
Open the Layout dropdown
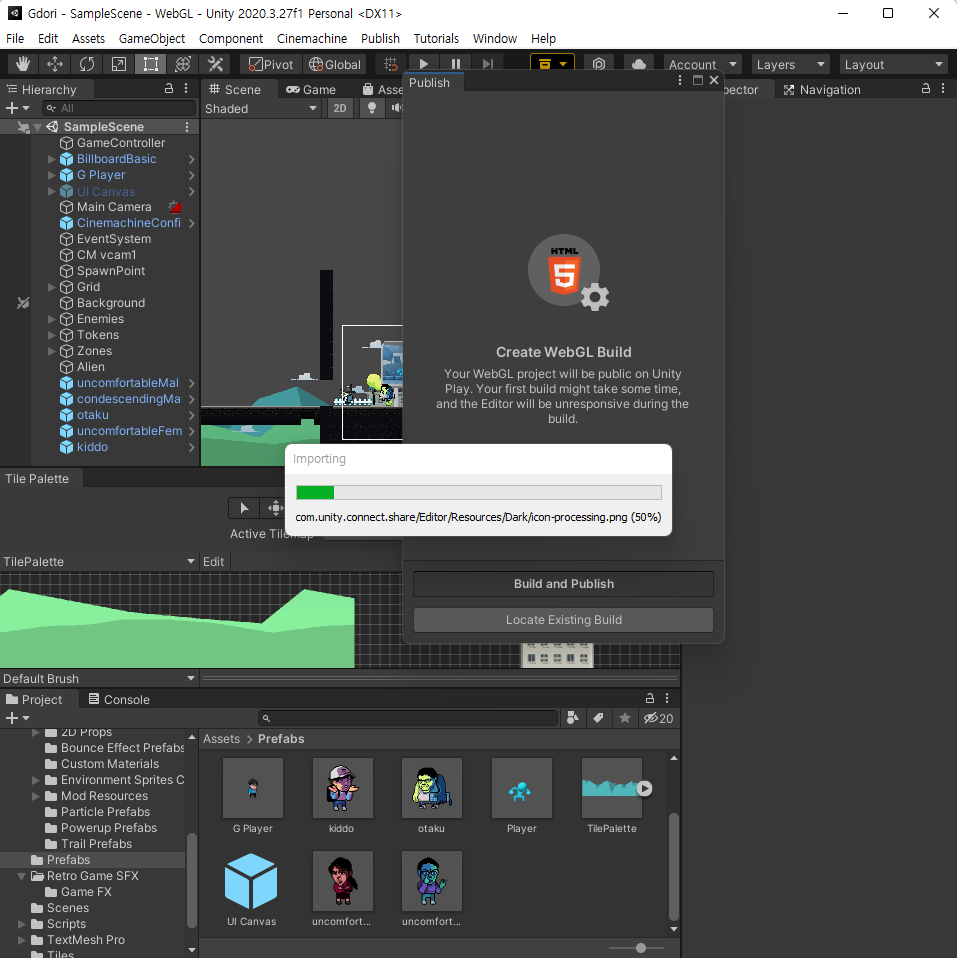click(x=893, y=64)
